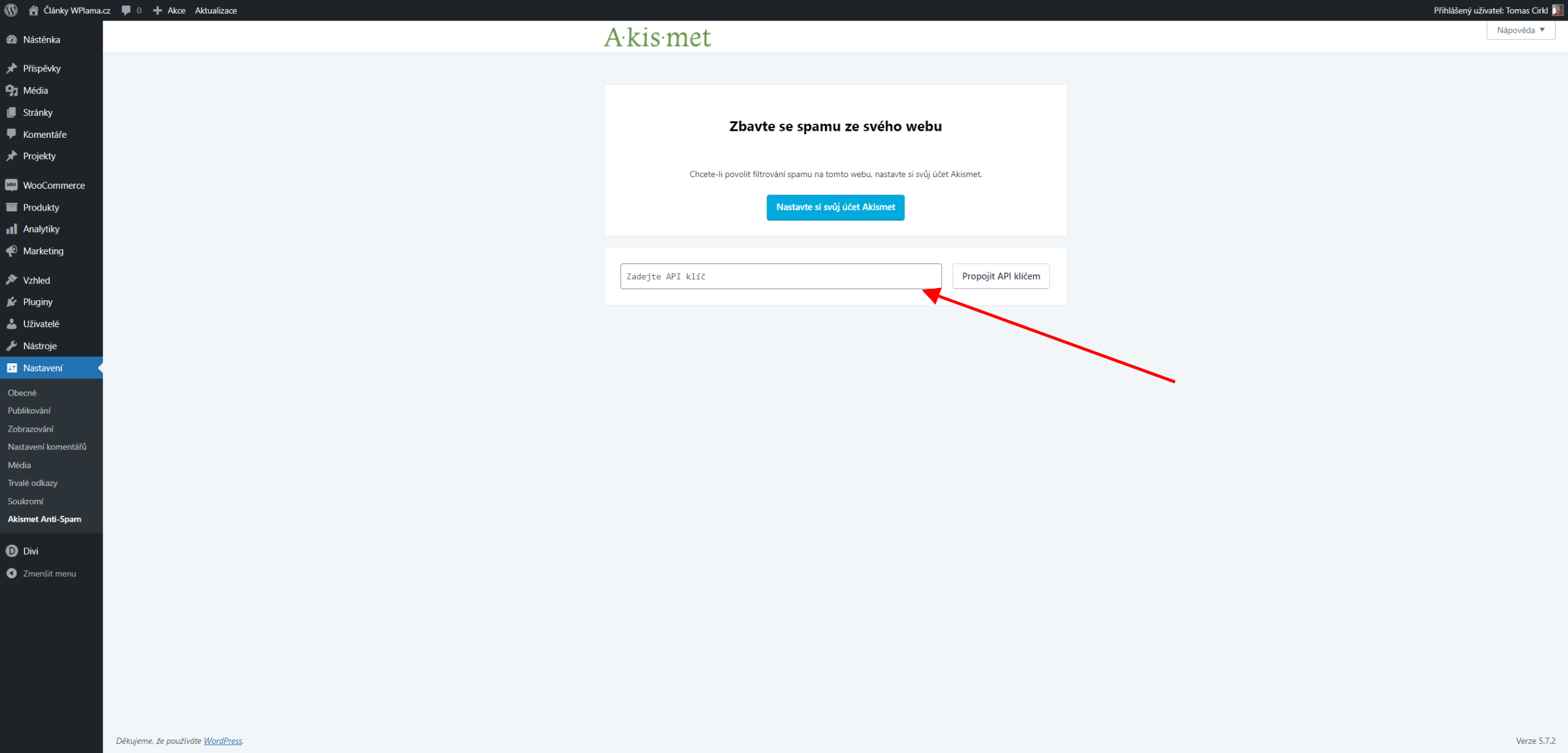The height and width of the screenshot is (753, 1568).
Task: Follow the WordPress link in footer
Action: coord(223,741)
